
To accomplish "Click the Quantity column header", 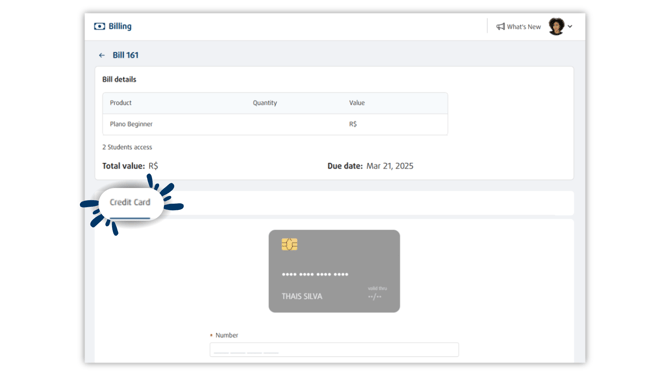I will tap(264, 103).
